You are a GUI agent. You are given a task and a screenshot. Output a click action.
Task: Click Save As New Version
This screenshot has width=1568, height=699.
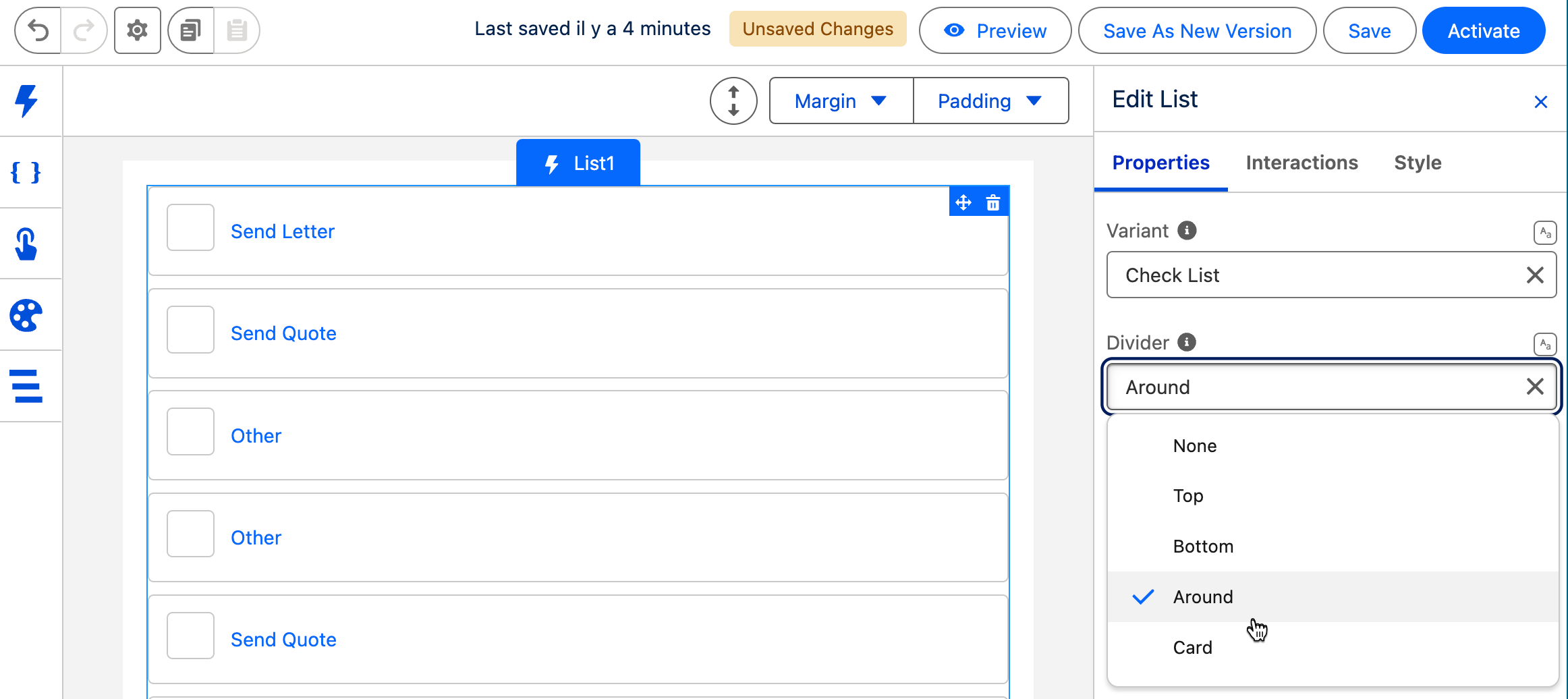tap(1197, 31)
